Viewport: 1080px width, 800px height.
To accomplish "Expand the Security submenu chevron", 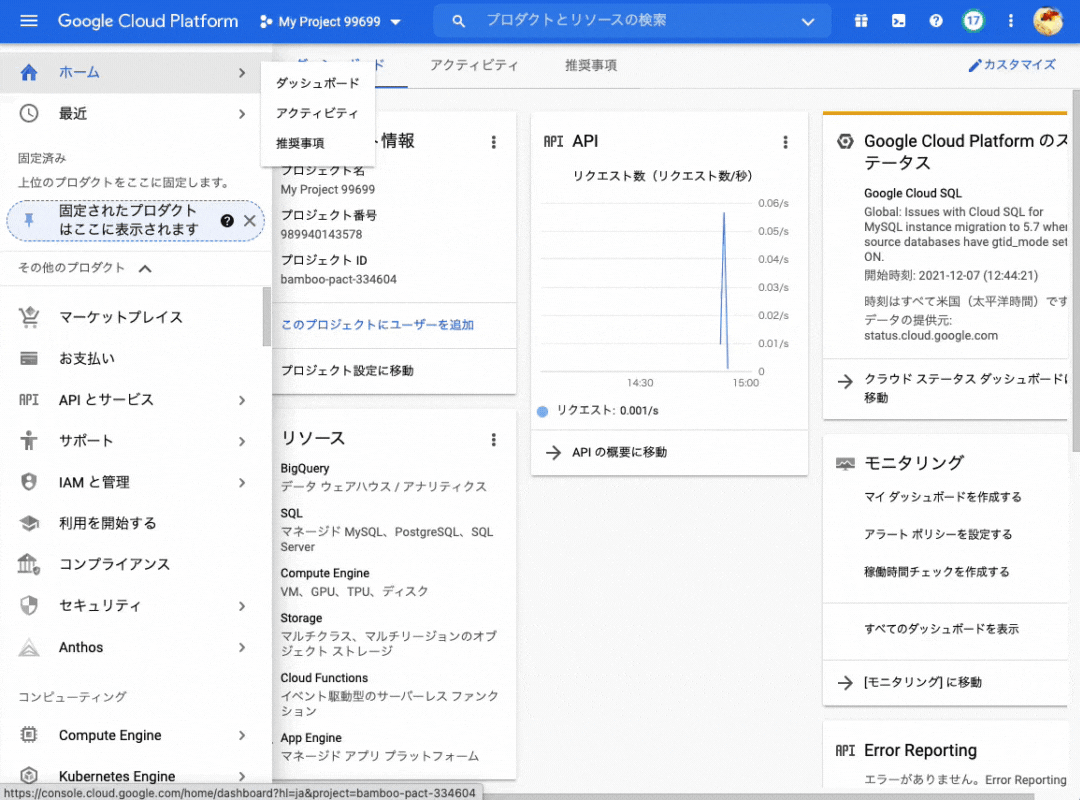I will pyautogui.click(x=242, y=606).
